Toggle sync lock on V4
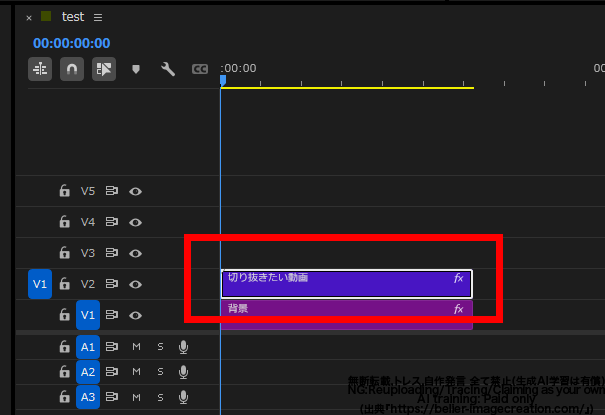The width and height of the screenshot is (605, 415). [112, 222]
